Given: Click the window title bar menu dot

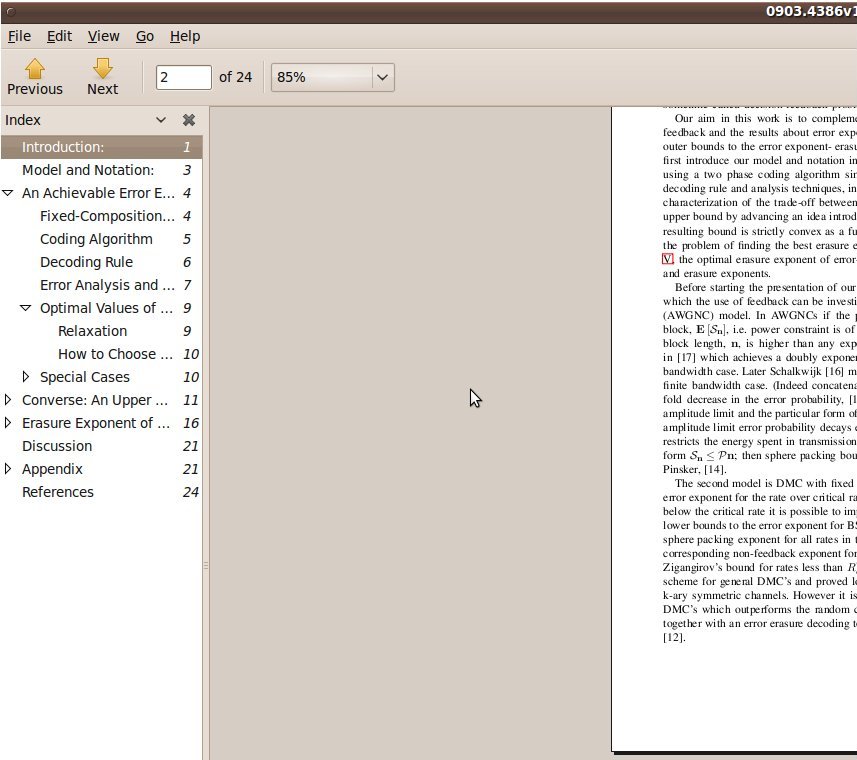Looking at the screenshot, I should click(x=10, y=11).
